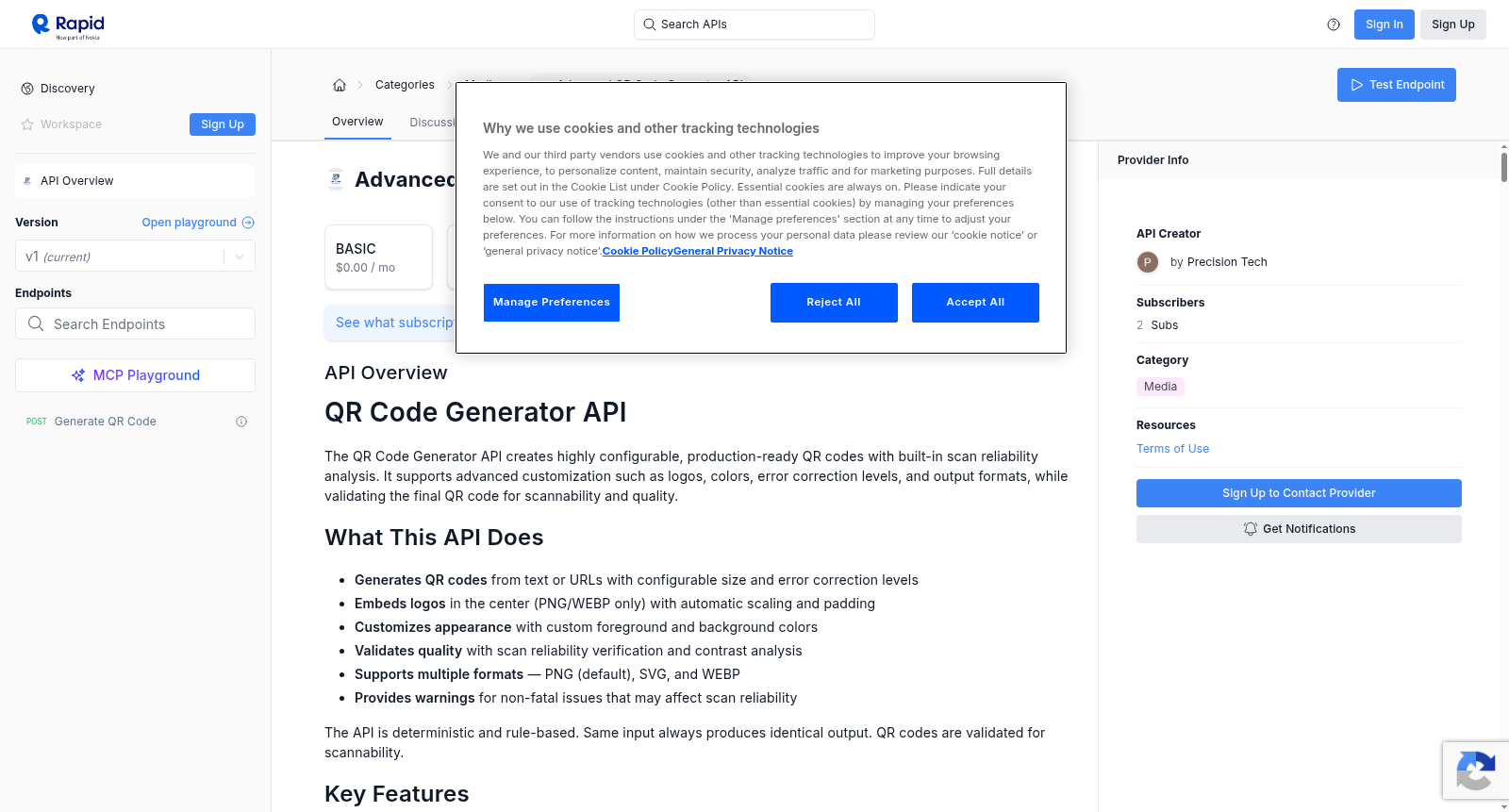Open the Terms of Use link
This screenshot has width=1509, height=812.
coord(1172,449)
